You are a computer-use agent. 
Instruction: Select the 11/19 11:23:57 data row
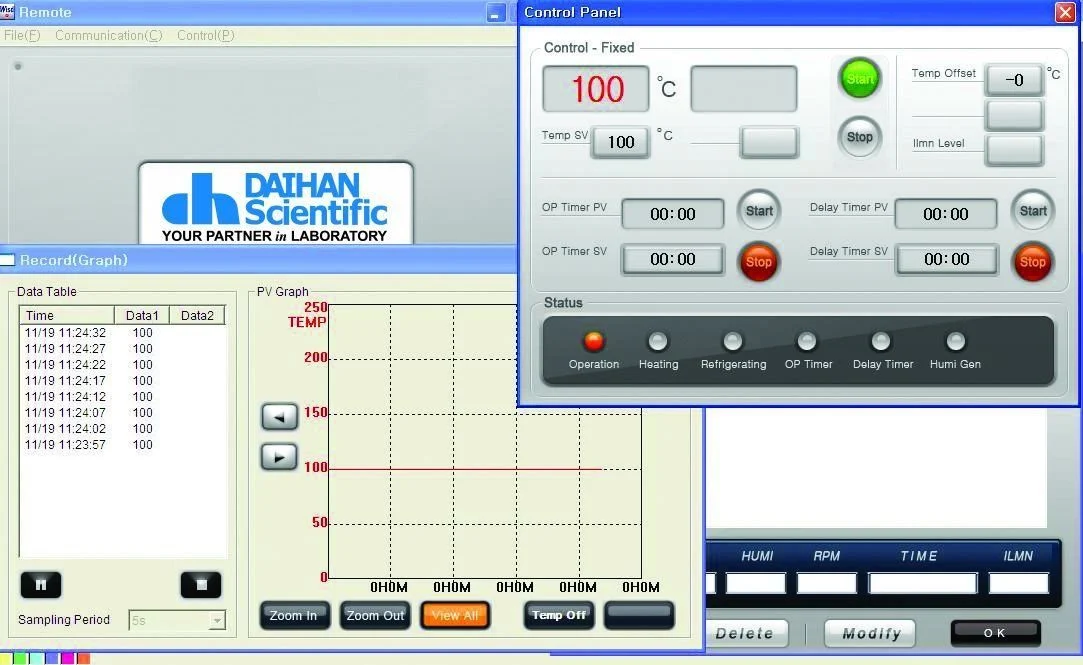[x=122, y=445]
